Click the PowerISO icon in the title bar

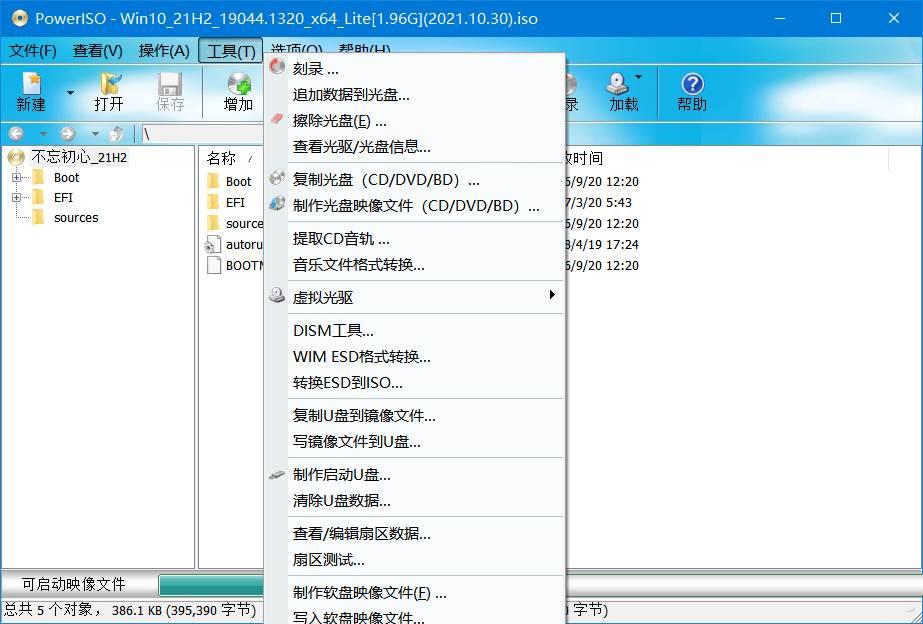19,18
